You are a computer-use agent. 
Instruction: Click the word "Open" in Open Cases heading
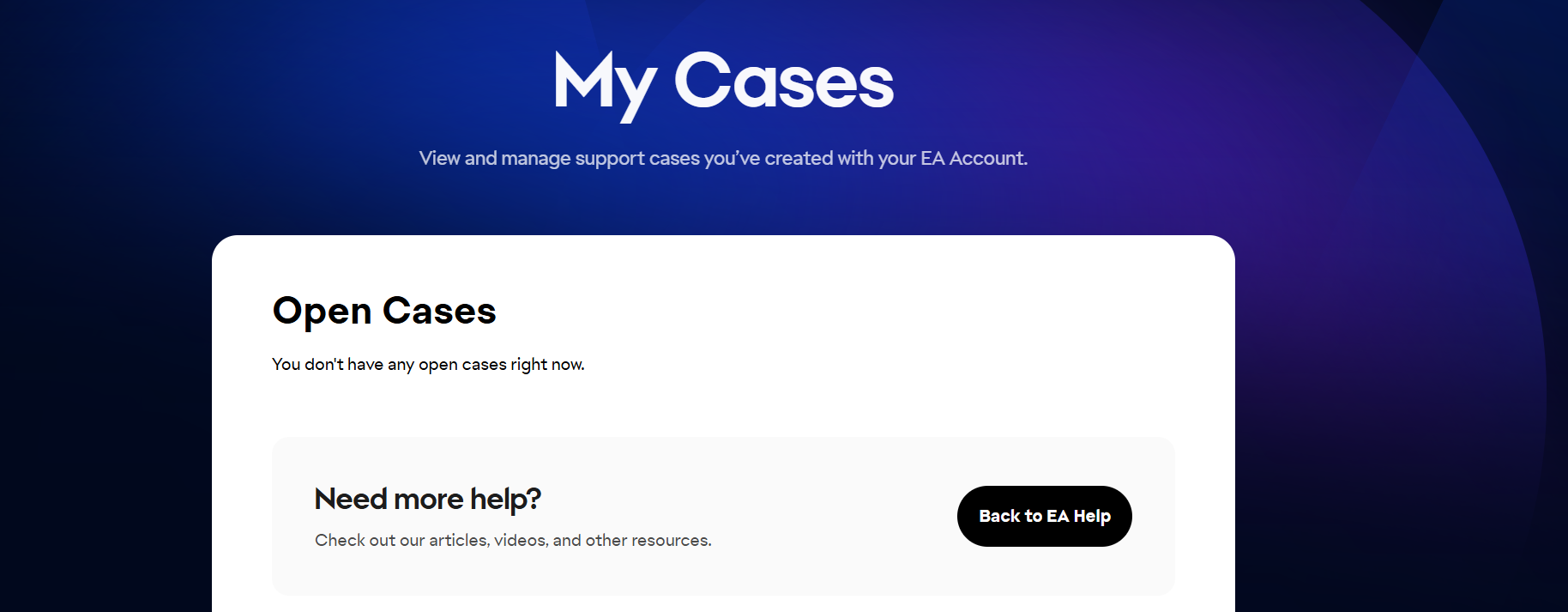point(322,312)
